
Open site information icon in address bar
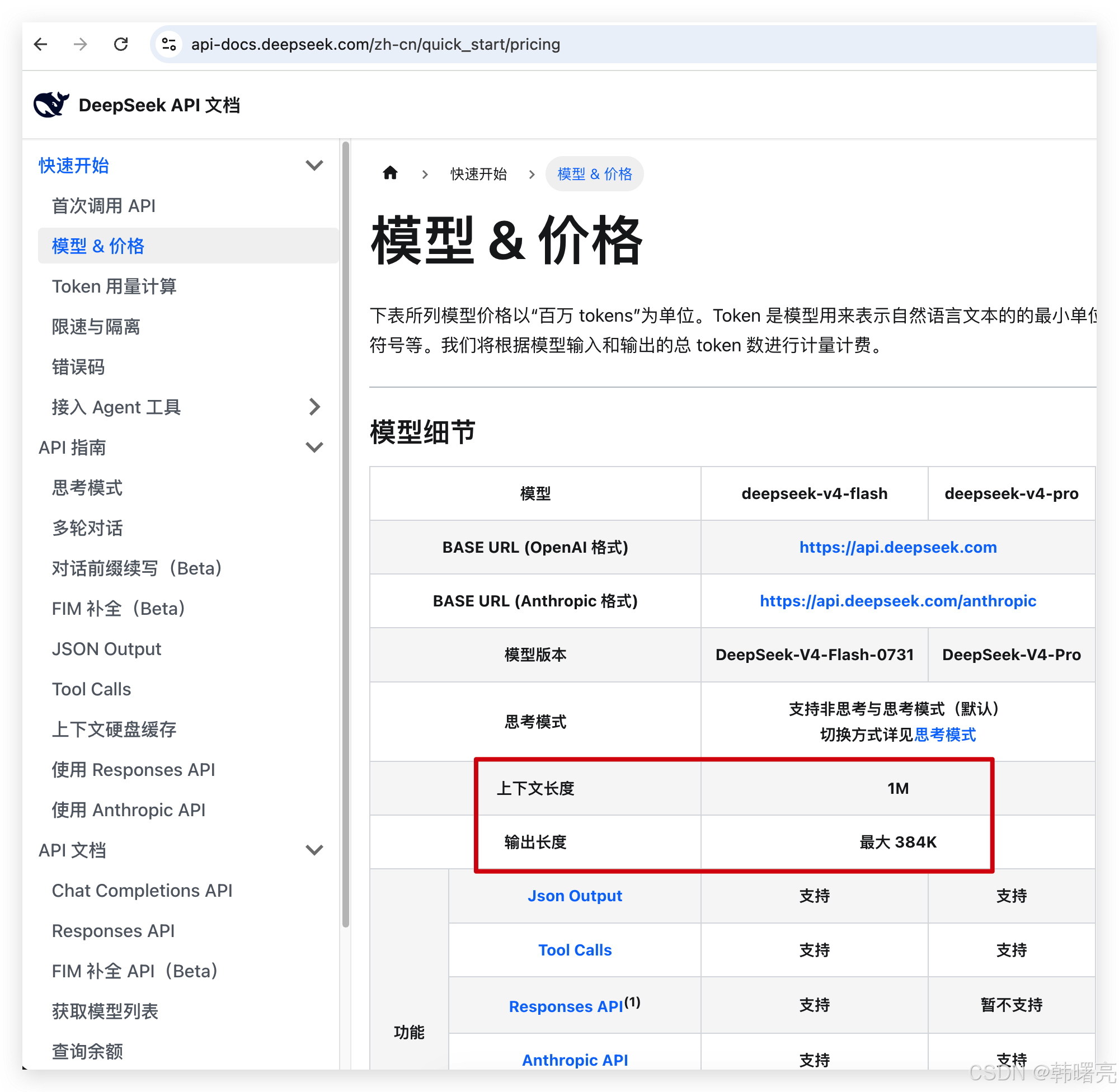pyautogui.click(x=168, y=44)
